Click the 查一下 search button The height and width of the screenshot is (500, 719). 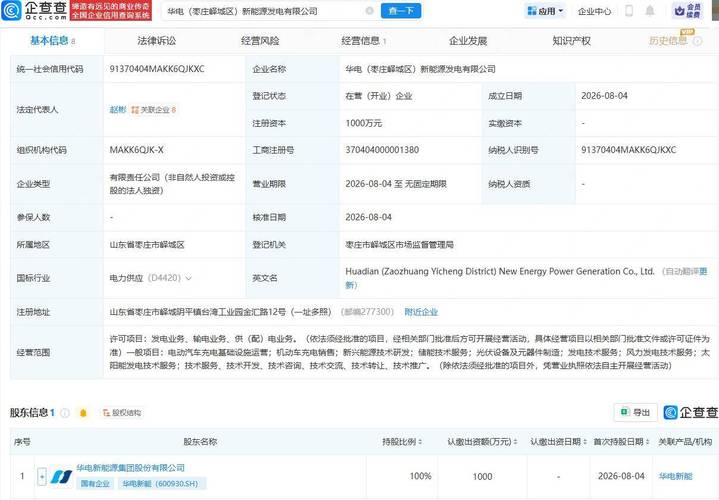pyautogui.click(x=401, y=11)
